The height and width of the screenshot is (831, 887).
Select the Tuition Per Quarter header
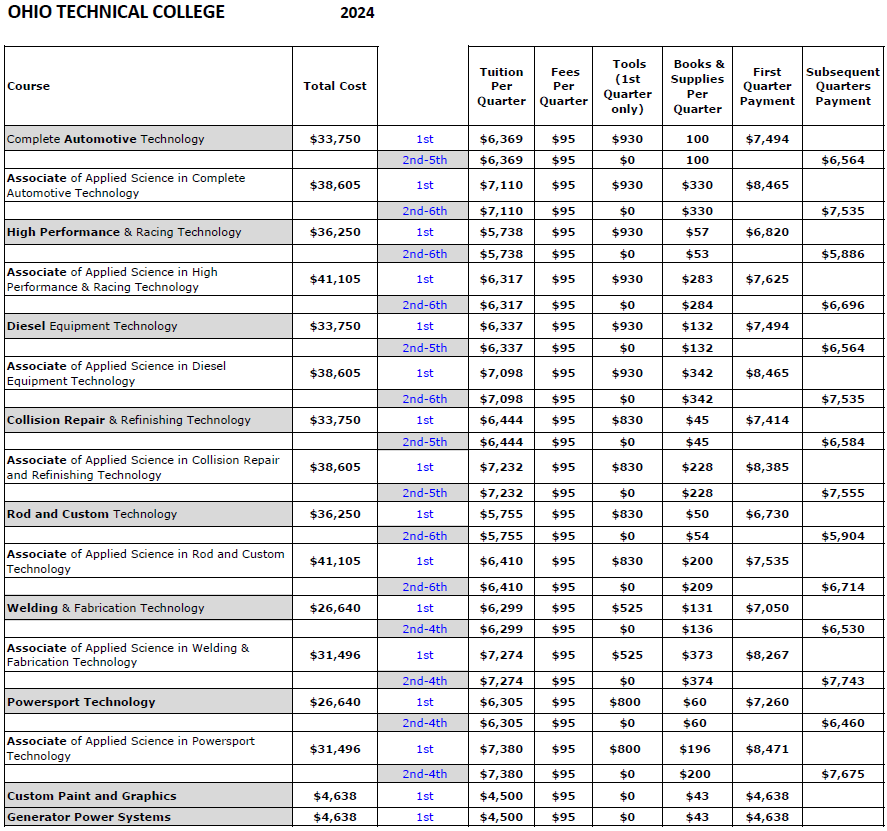[501, 86]
